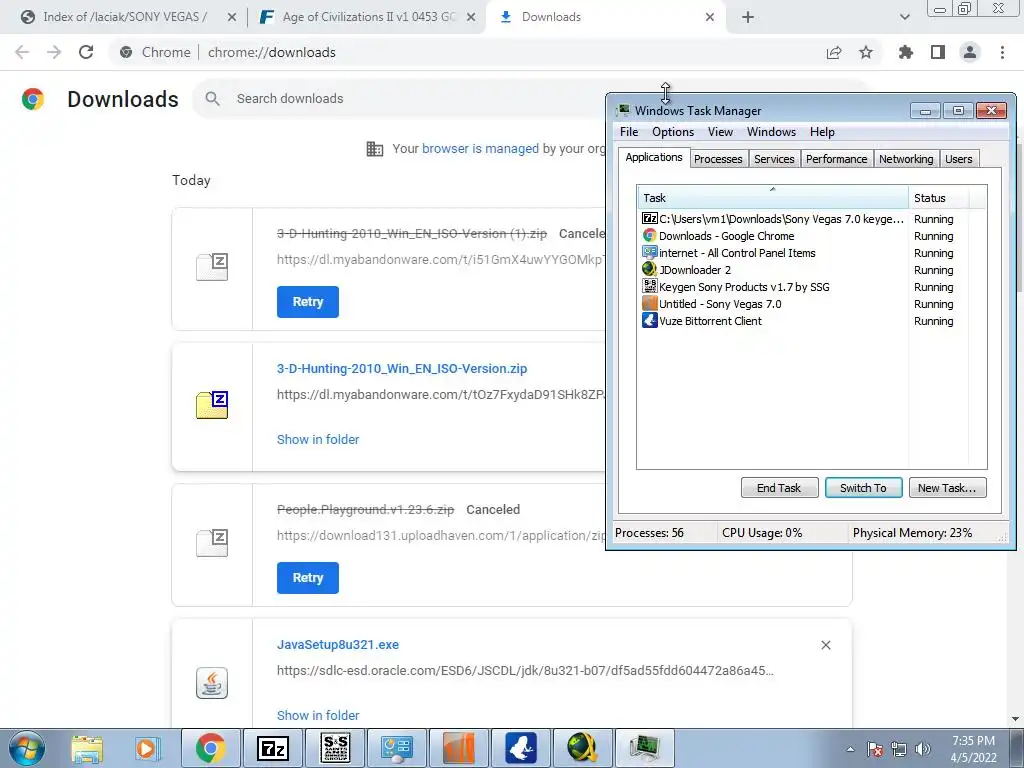Open the Extensions puzzle icon

pos(906,52)
